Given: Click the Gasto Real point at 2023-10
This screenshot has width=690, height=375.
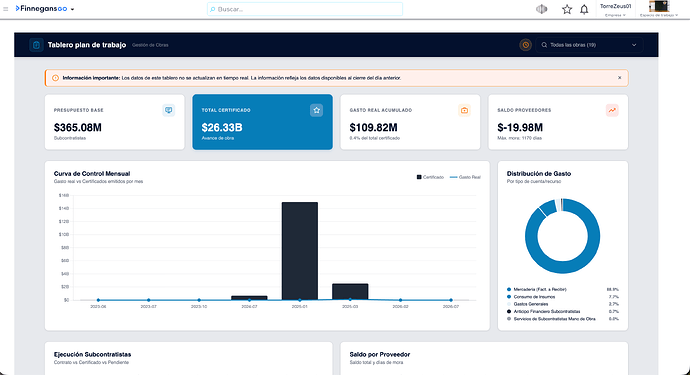Looking at the screenshot, I should point(199,300).
